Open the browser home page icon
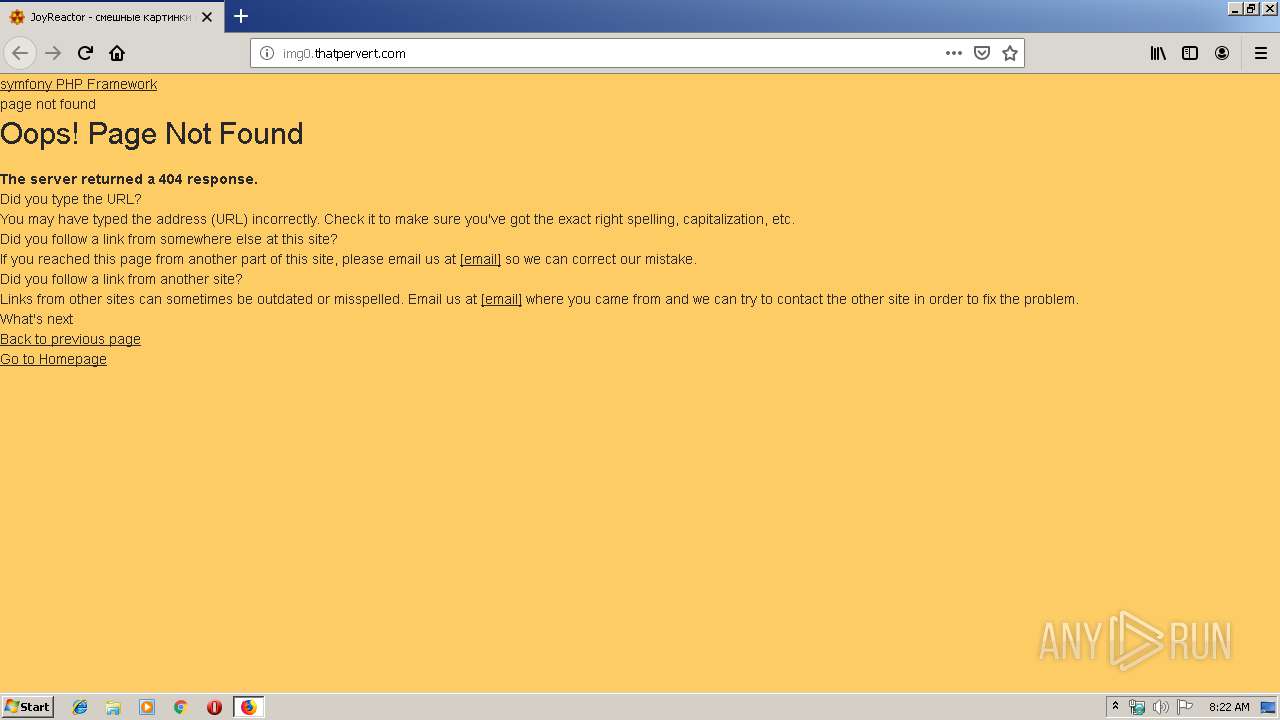The width and height of the screenshot is (1280, 720). click(117, 53)
